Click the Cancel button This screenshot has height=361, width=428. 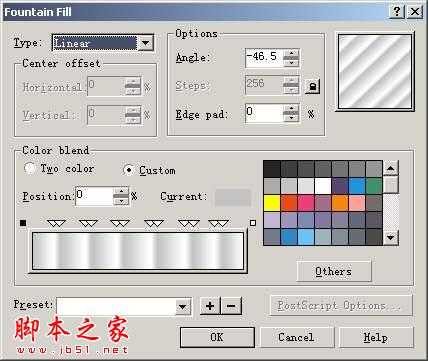pos(296,337)
